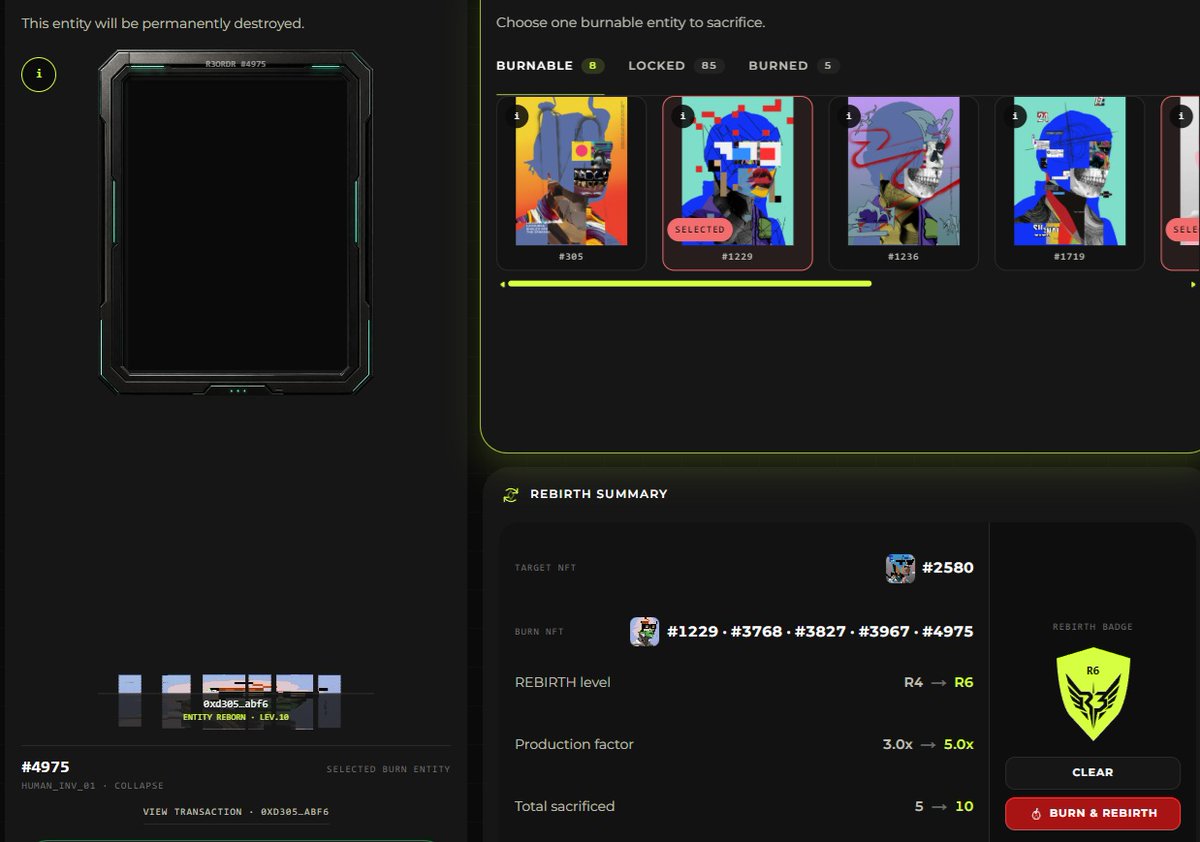1200x842 pixels.
Task: Click the "ENTITY REBORN · LEV.10" caption
Action: (x=236, y=717)
